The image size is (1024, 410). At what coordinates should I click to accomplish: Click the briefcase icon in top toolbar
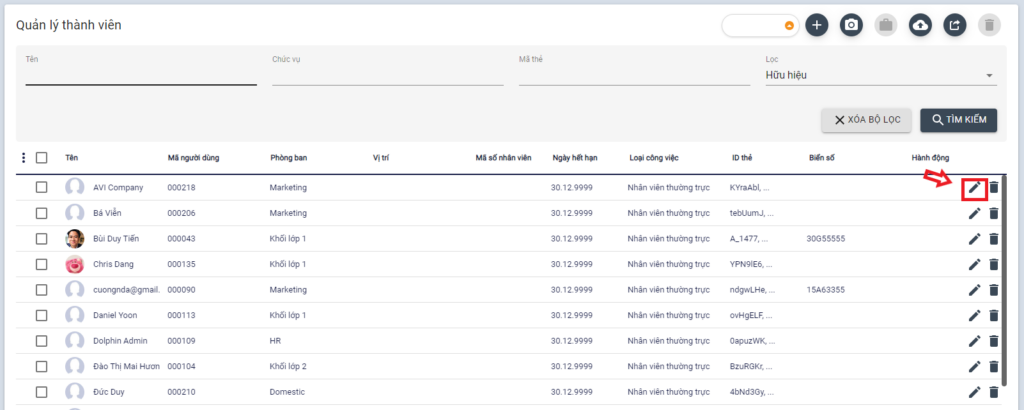point(885,26)
